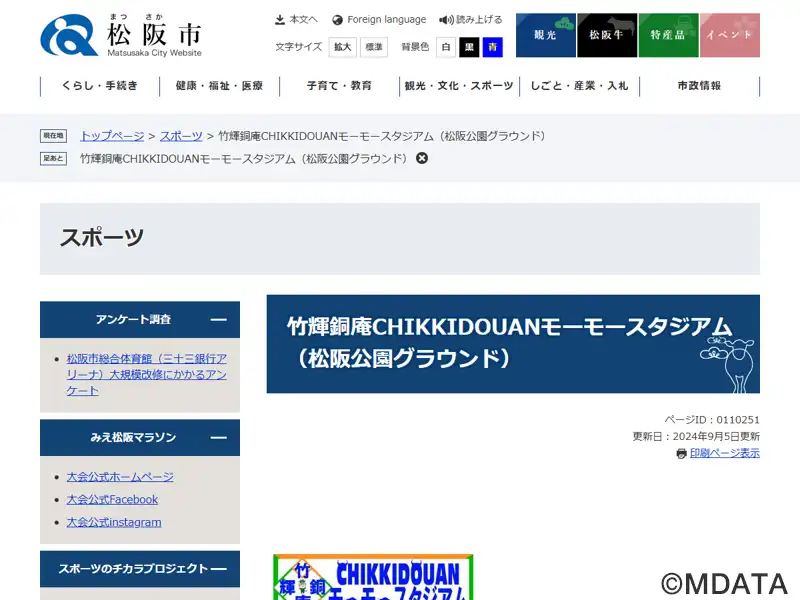The width and height of the screenshot is (800, 600).
Task: Open the イベント events banner
Action: pyautogui.click(x=730, y=35)
